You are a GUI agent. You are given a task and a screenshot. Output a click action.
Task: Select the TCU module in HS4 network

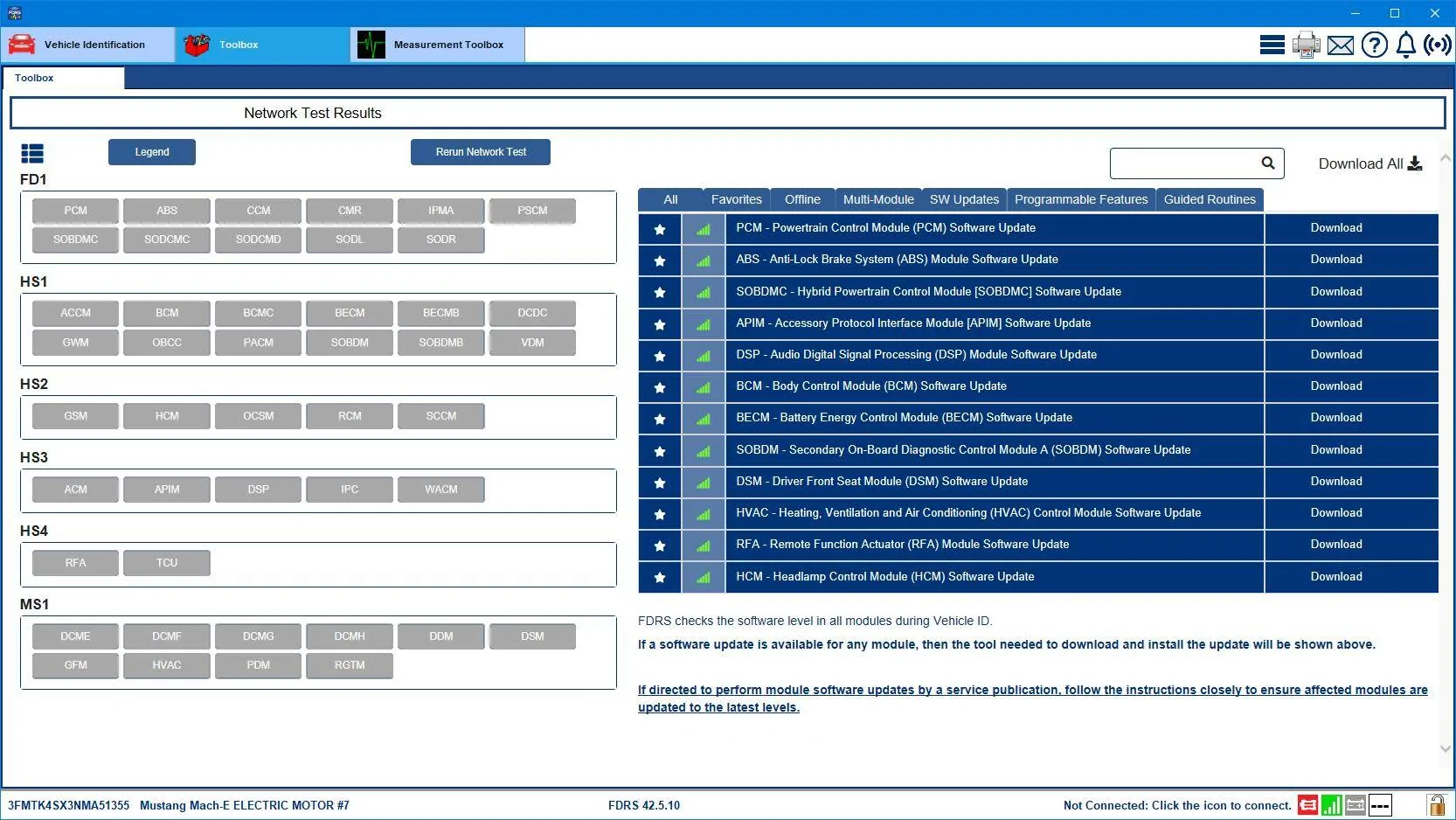click(167, 563)
